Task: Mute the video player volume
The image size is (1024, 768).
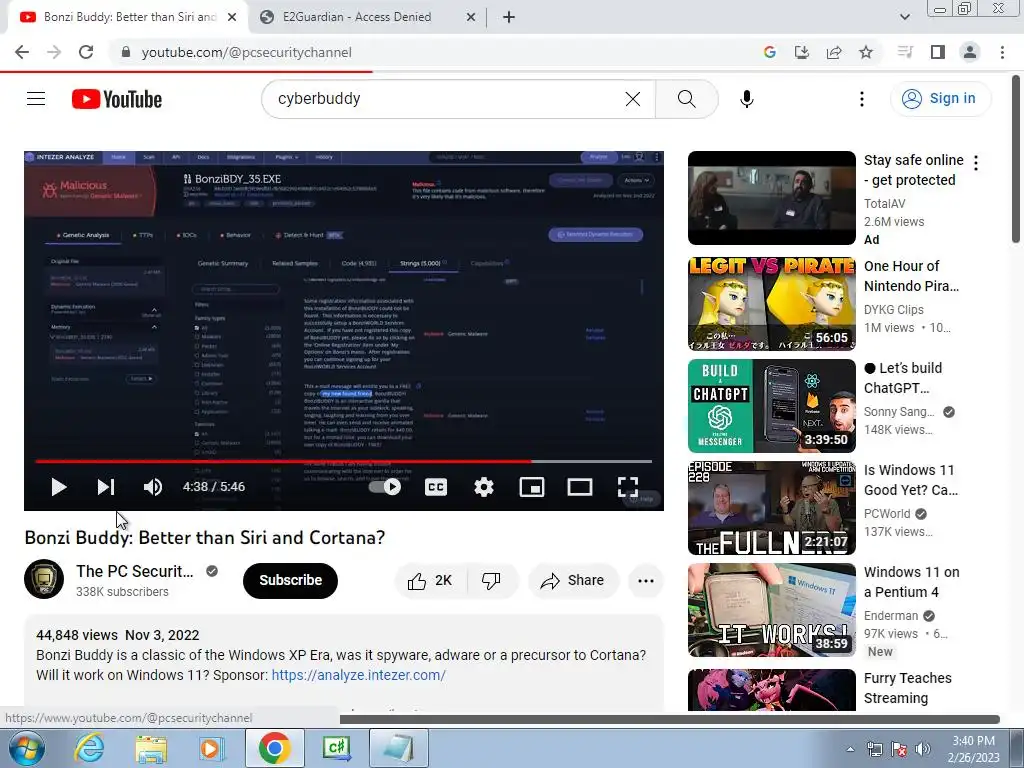Action: (153, 487)
